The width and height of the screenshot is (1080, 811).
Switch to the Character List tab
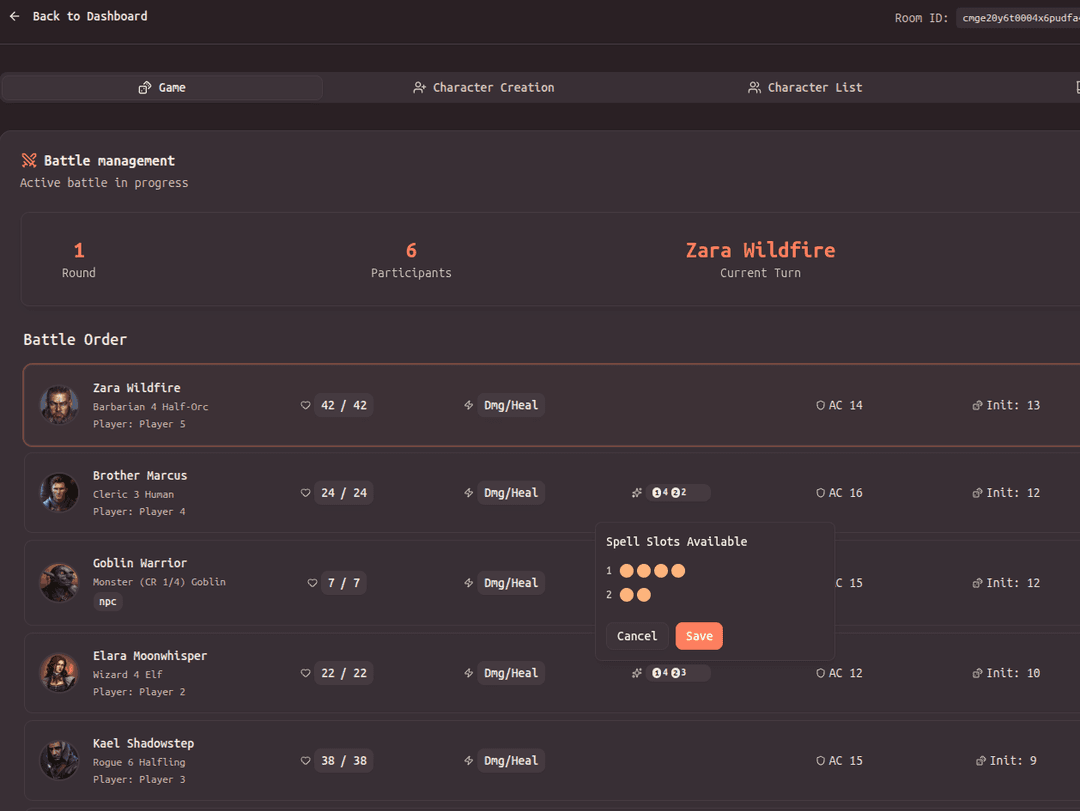pos(805,87)
